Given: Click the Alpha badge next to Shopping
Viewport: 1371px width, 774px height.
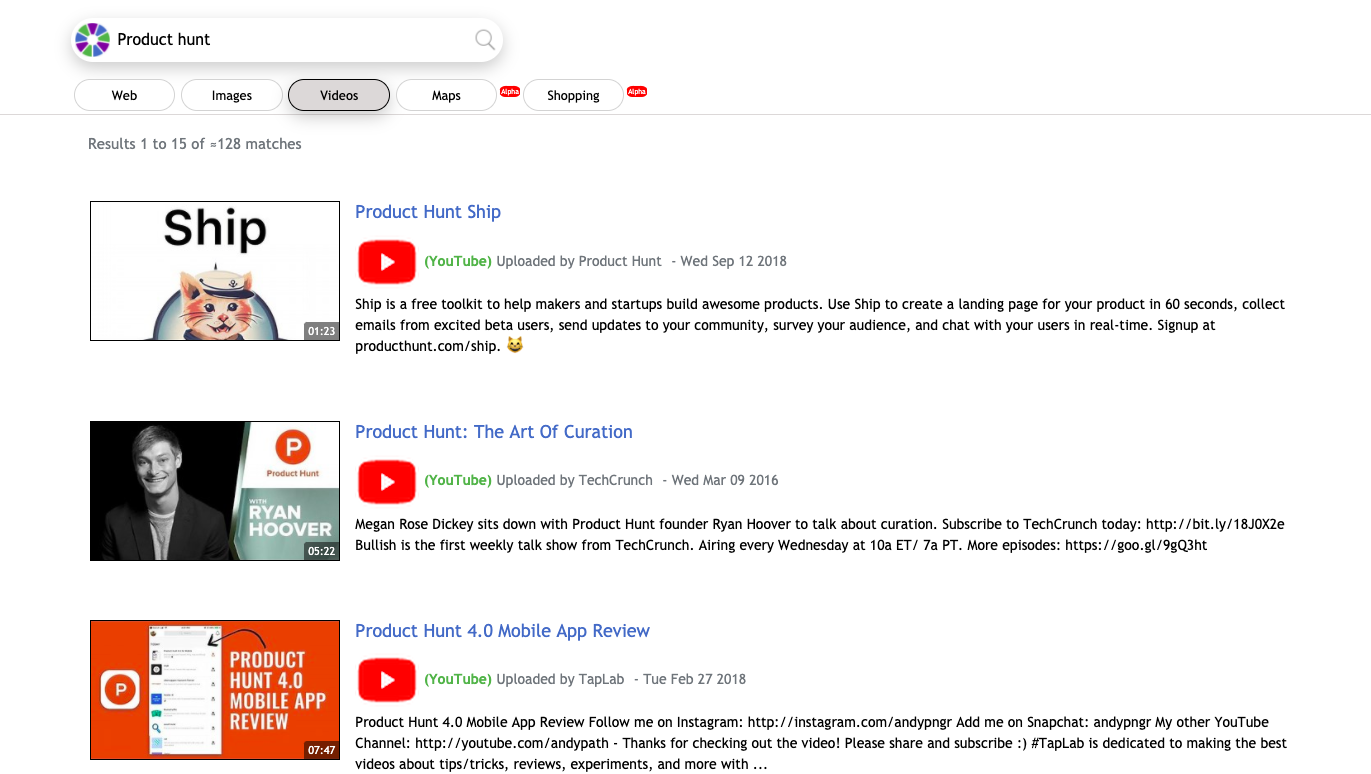Looking at the screenshot, I should (637, 90).
